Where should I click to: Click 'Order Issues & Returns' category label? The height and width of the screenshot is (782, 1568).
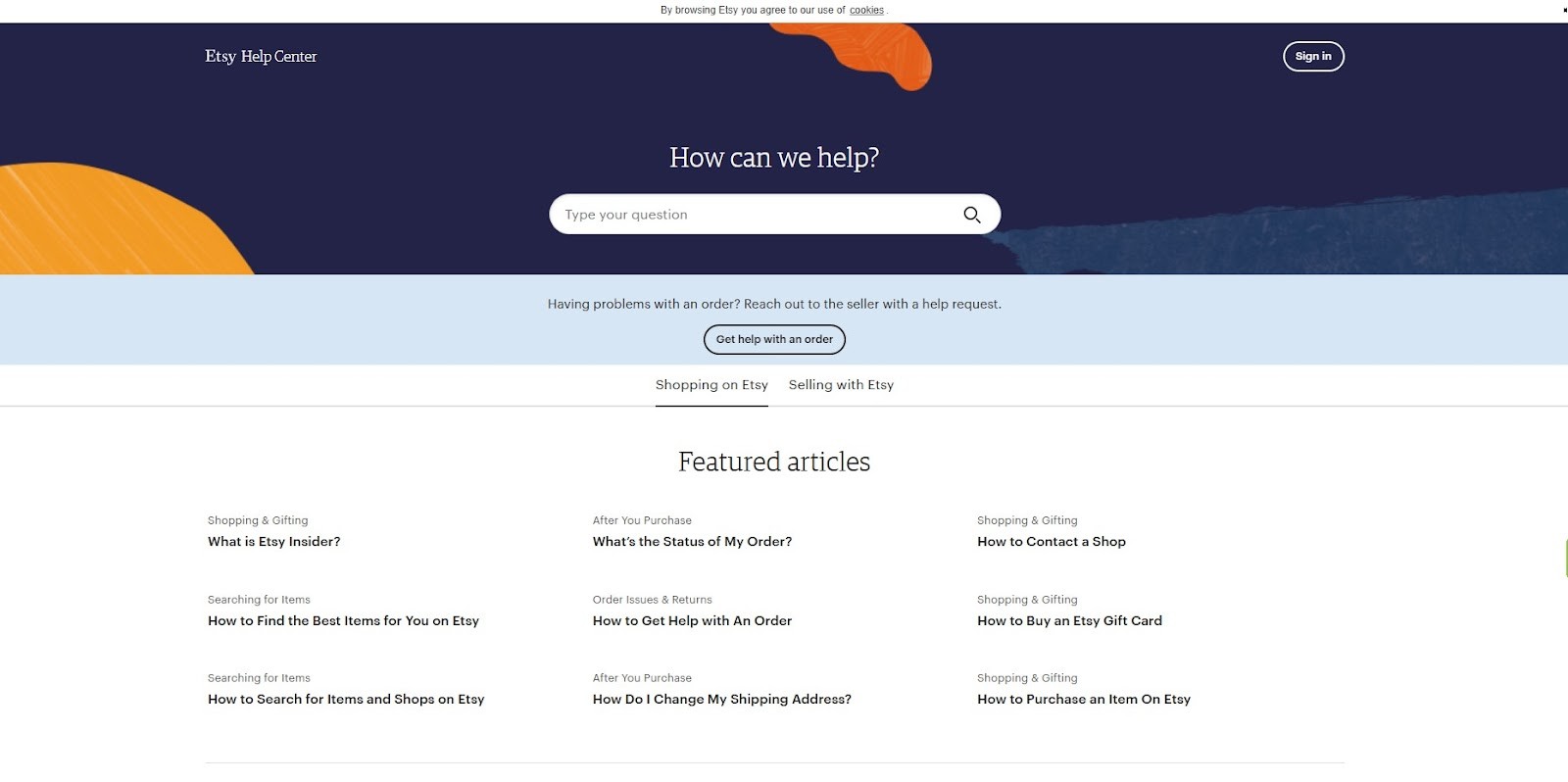click(652, 600)
